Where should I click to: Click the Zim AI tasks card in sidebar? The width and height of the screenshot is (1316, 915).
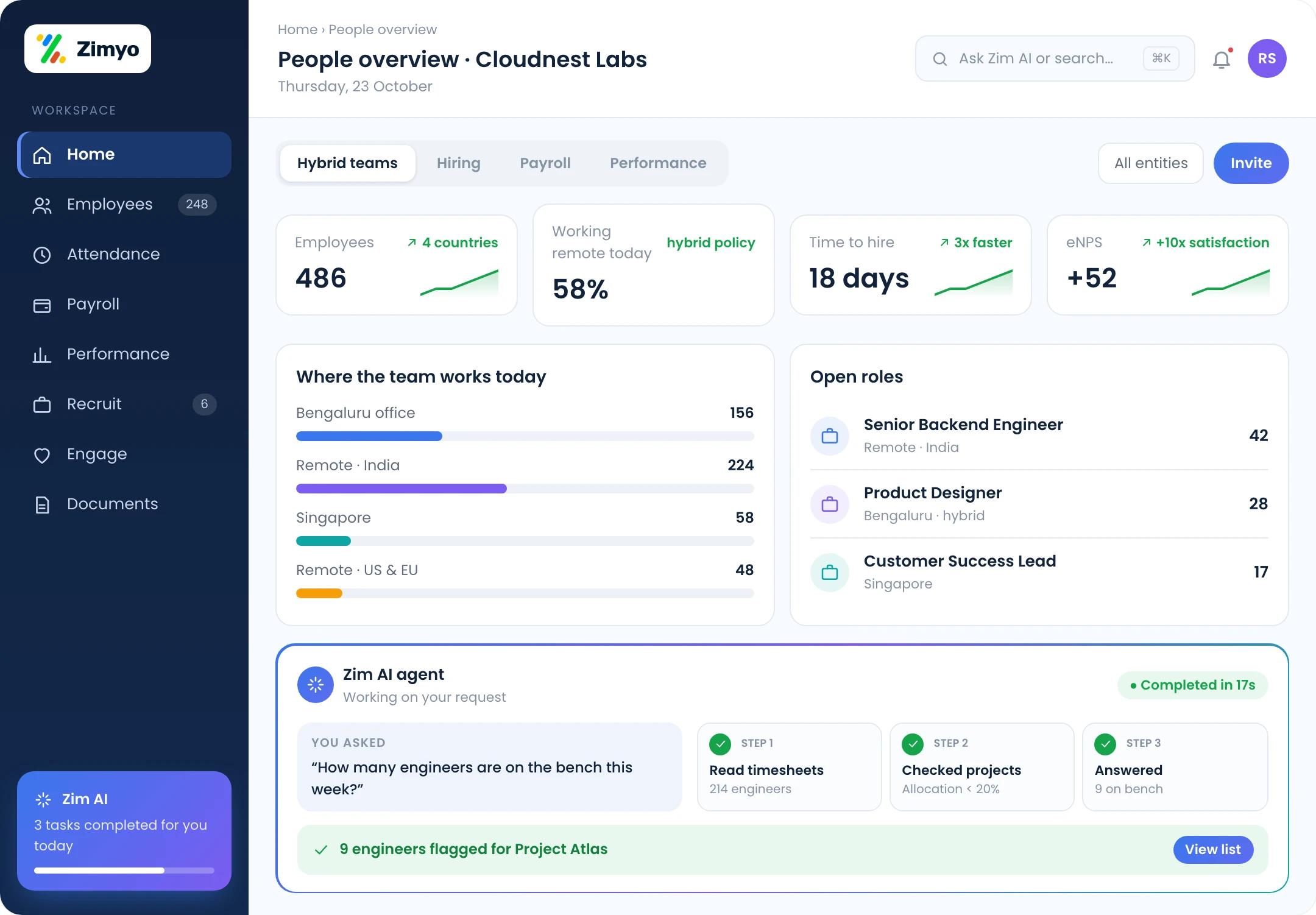124,831
